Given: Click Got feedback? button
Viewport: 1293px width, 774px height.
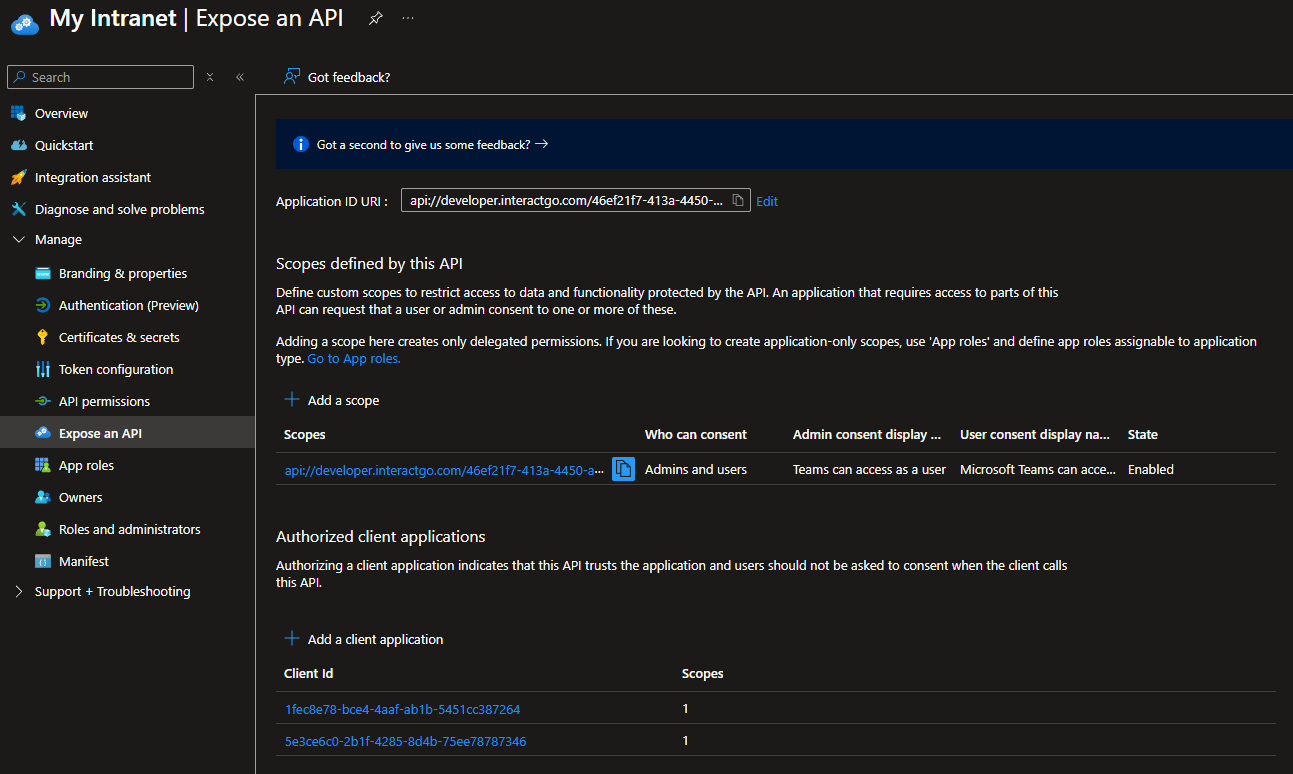Looking at the screenshot, I should coord(337,77).
